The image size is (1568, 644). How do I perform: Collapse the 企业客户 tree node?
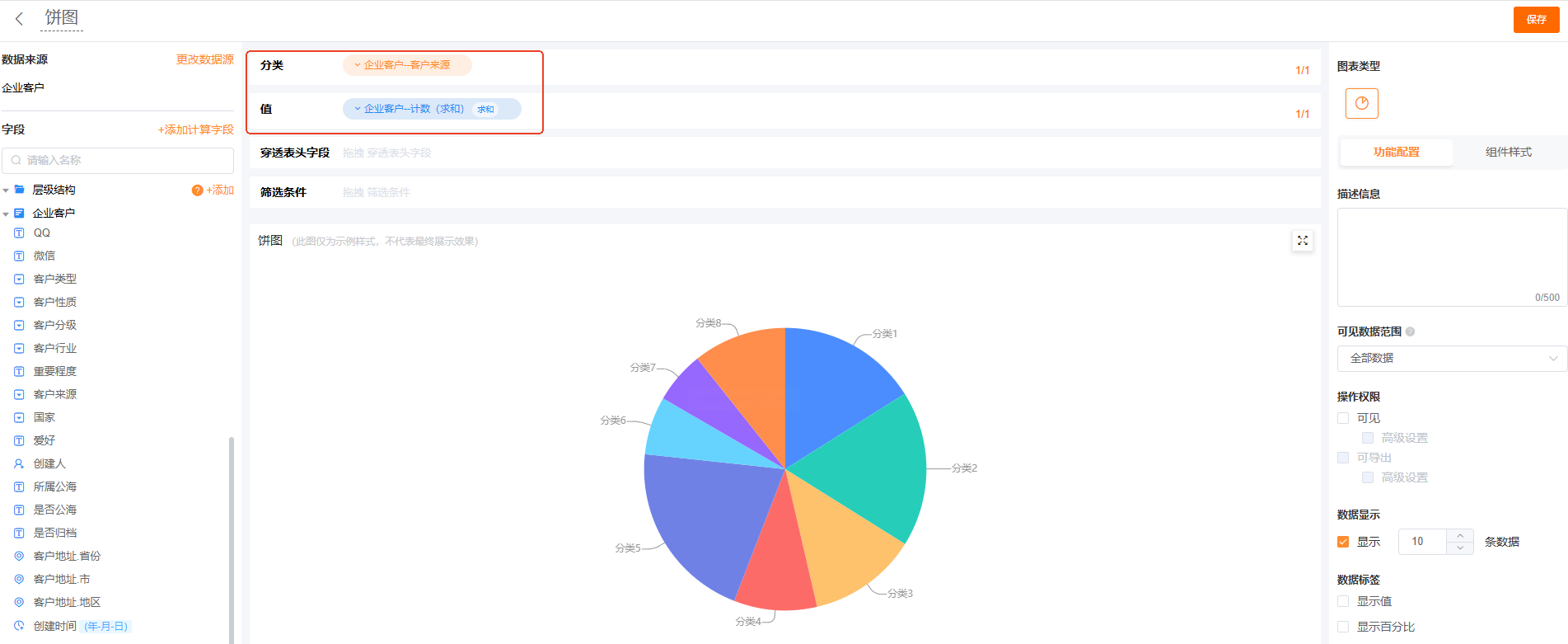(7, 214)
